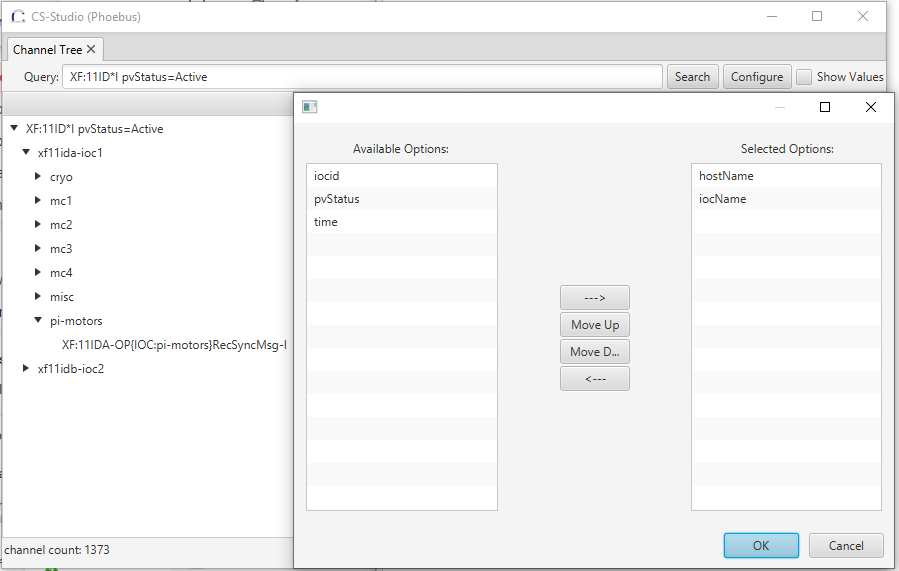The image size is (899, 571).
Task: Collapse the xf11ida-ioc1 node
Action: pyautogui.click(x=26, y=153)
